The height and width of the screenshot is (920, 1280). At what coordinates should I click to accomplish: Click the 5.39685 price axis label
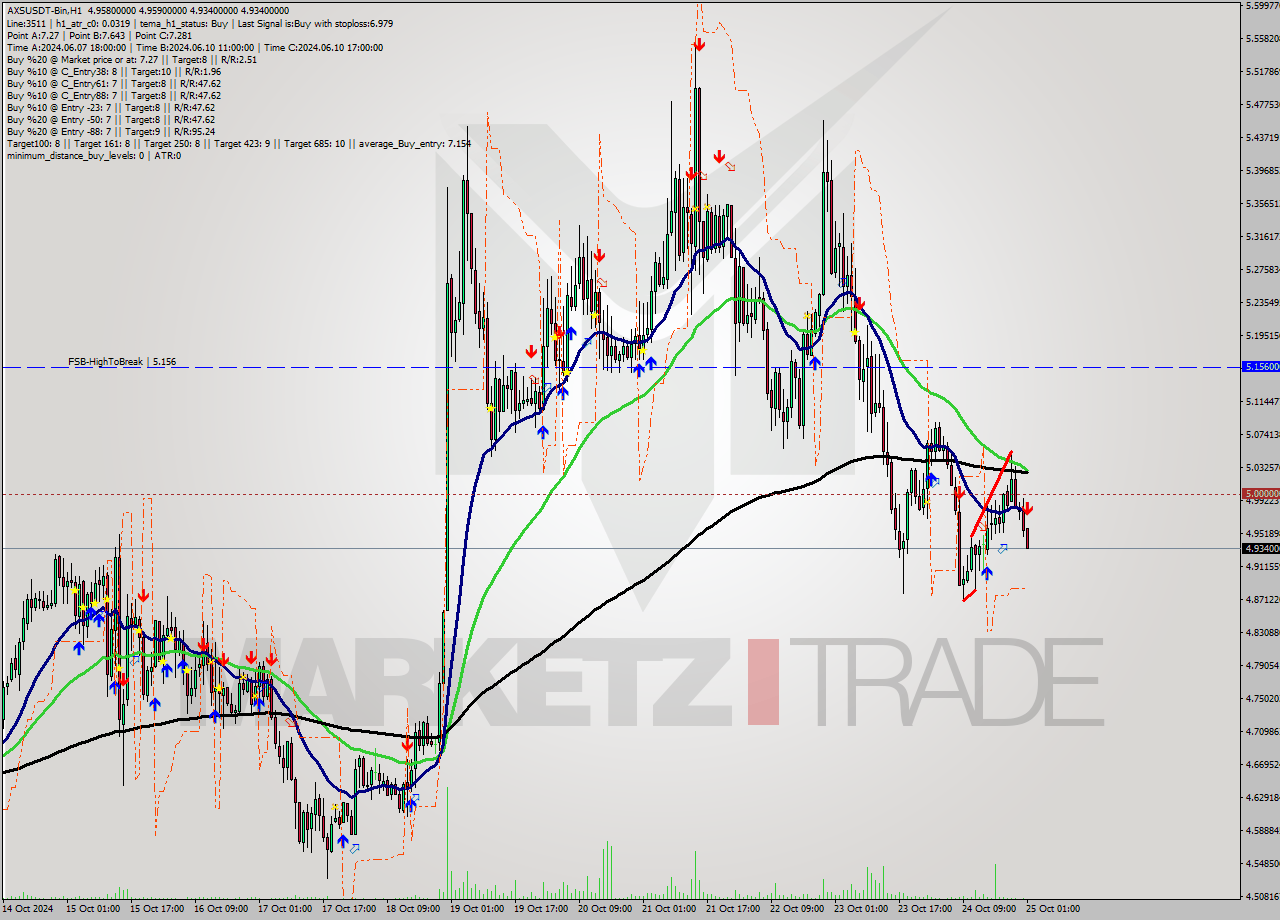click(1261, 170)
